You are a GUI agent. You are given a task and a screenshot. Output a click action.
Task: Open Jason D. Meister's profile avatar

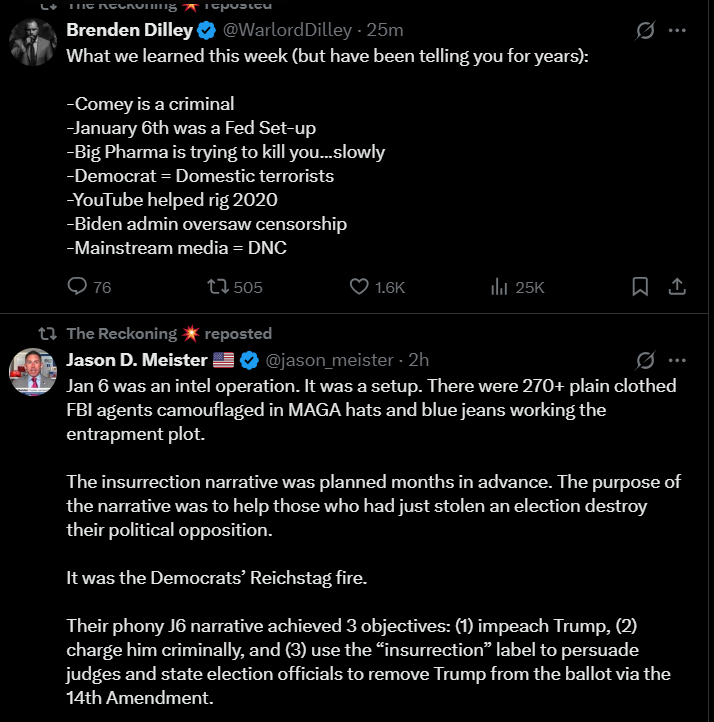click(33, 372)
